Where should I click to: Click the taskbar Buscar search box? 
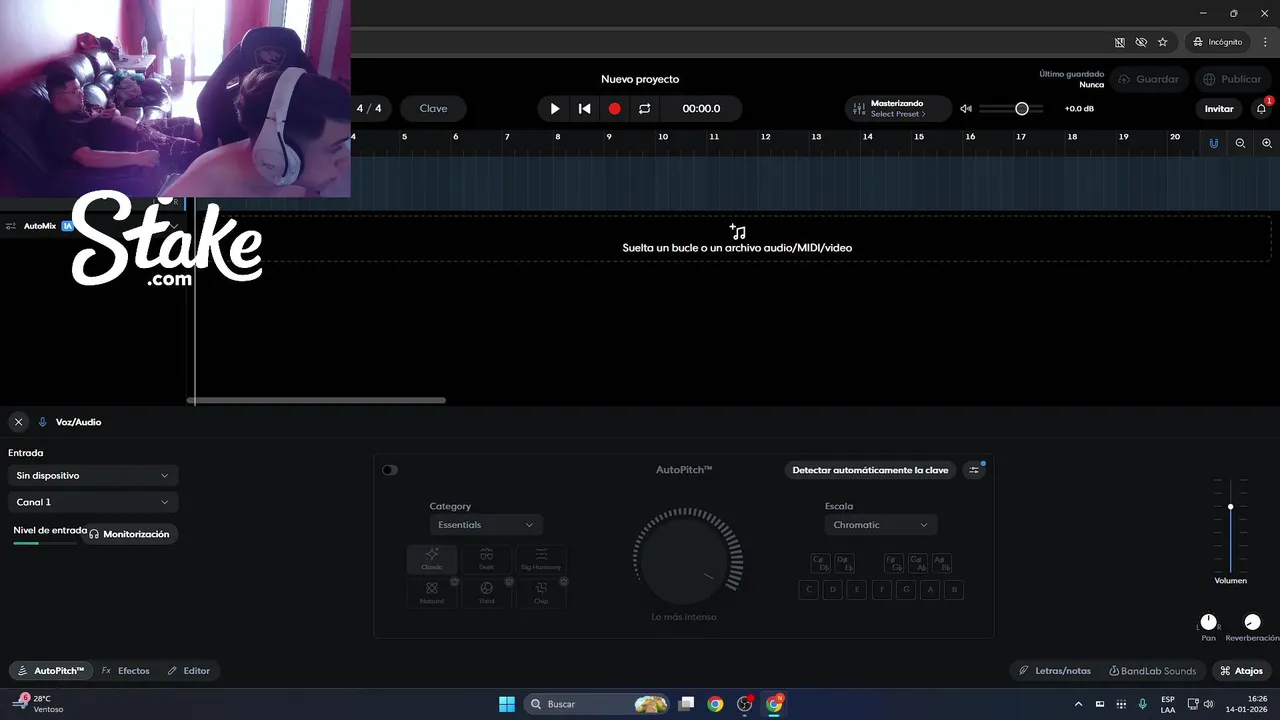[598, 704]
